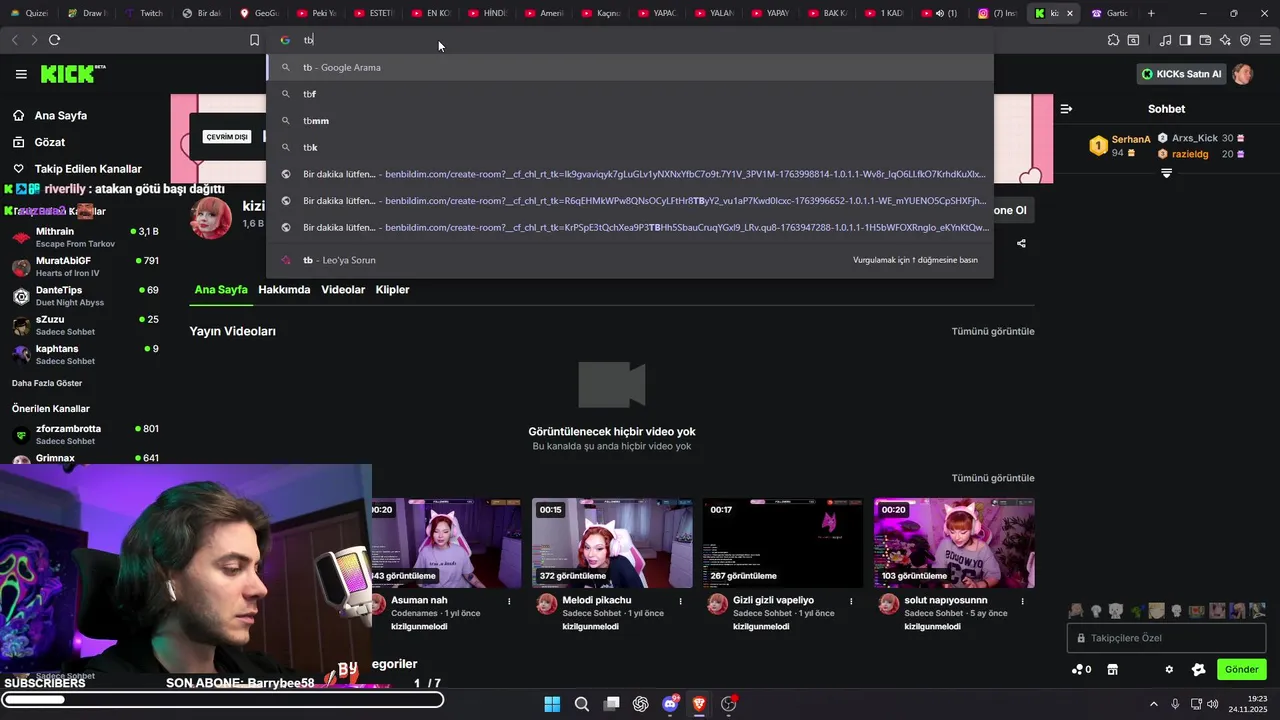The height and width of the screenshot is (720, 1280).
Task: Open a new browser tab
Action: tap(1151, 13)
